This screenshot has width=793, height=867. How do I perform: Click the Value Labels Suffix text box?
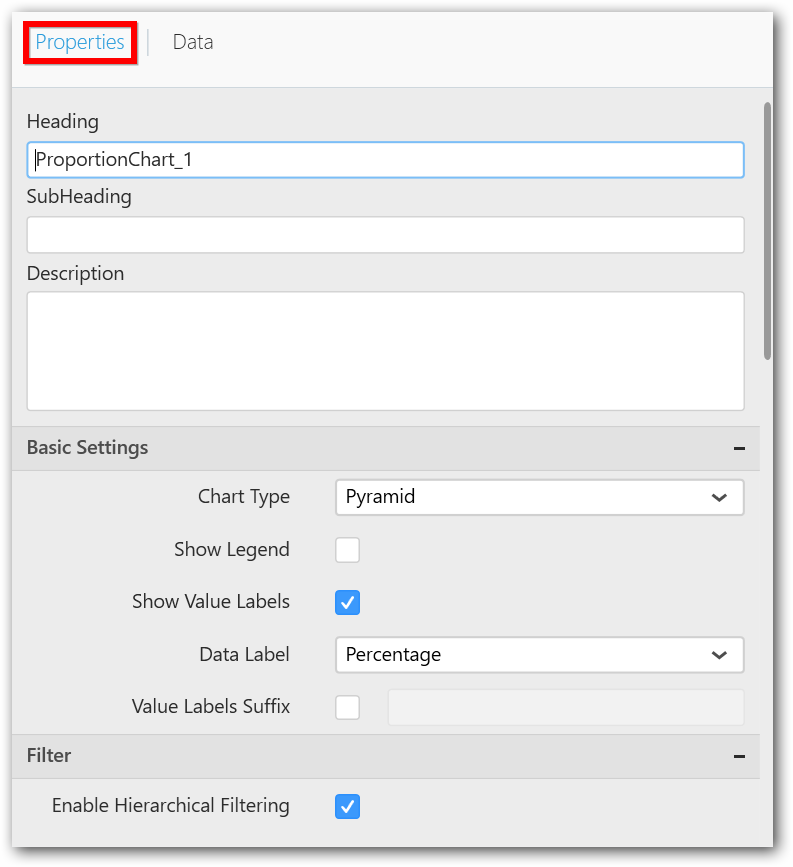565,707
